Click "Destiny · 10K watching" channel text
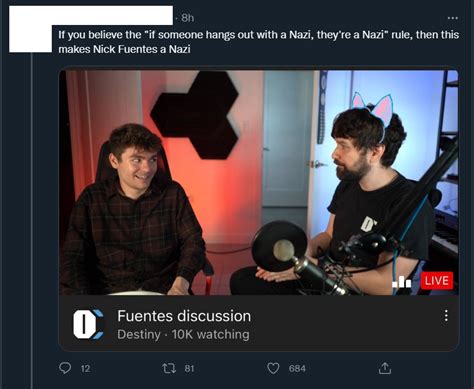This screenshot has width=474, height=389. (x=183, y=334)
